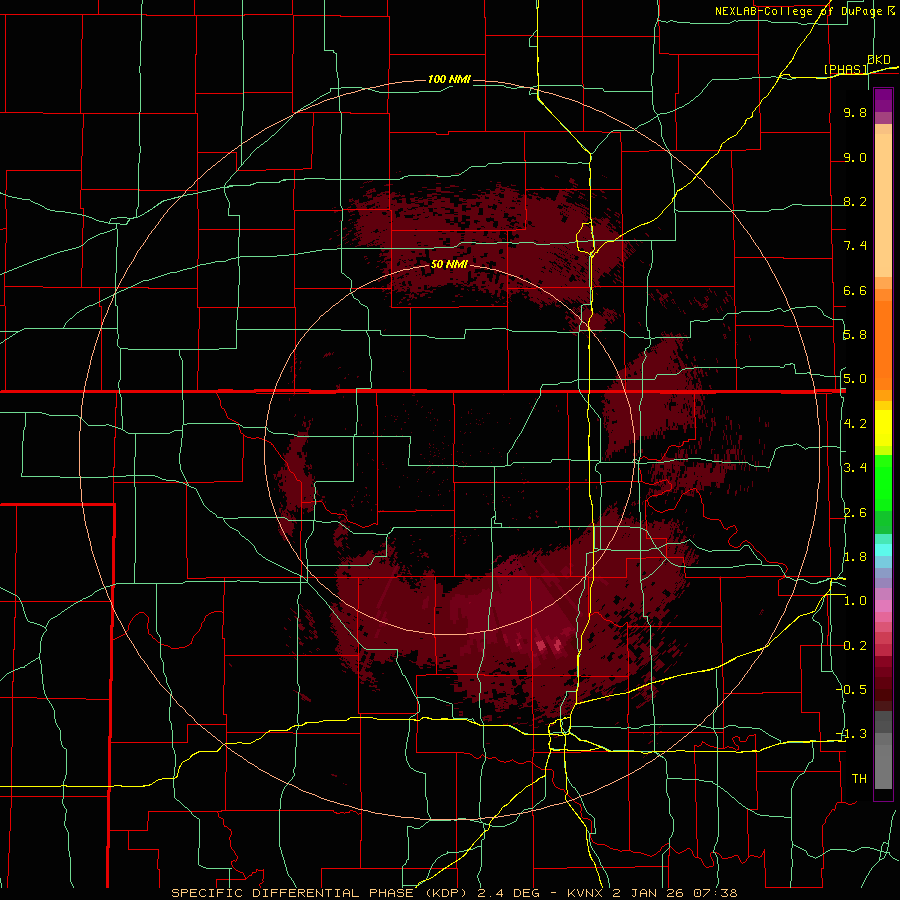Click the "KVNX" radar site identifier
The image size is (900, 900).
click(587, 893)
